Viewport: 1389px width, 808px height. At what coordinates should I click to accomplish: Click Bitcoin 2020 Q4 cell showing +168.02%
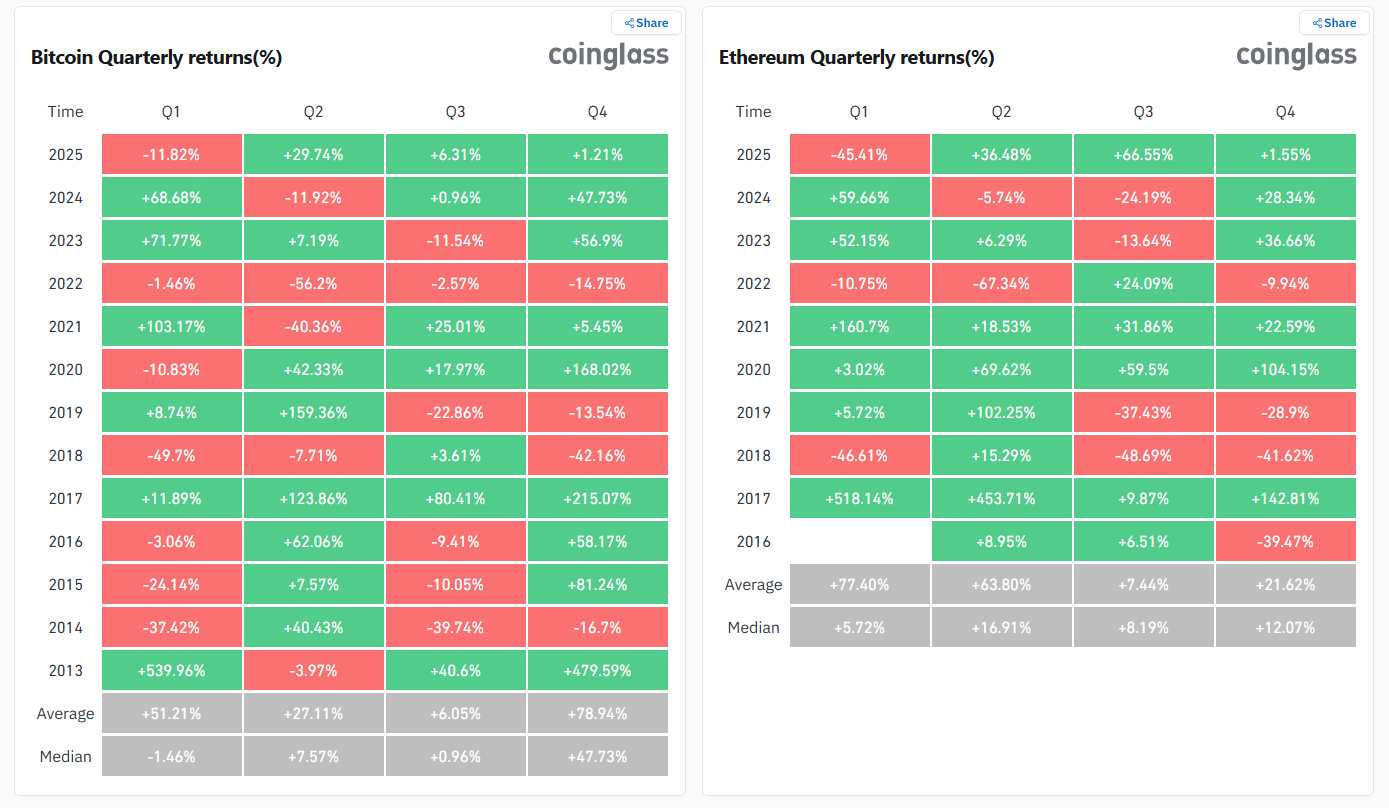tap(597, 370)
